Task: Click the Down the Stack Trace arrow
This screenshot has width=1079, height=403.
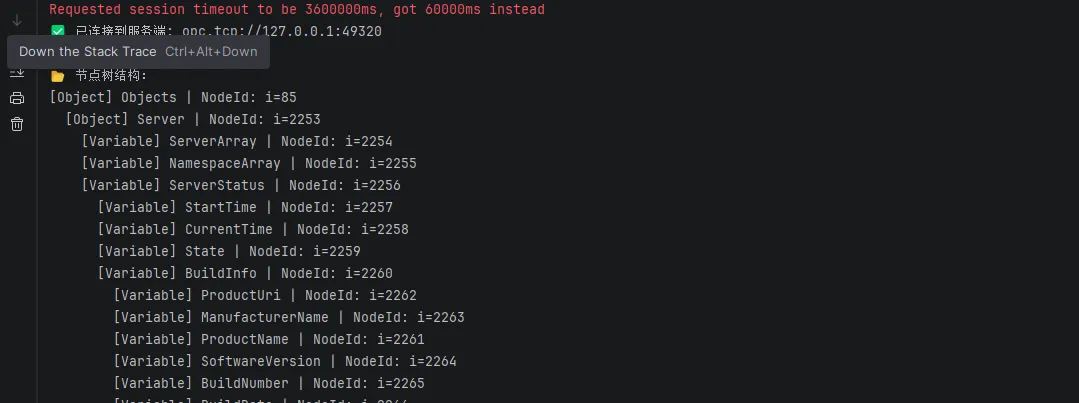Action: pyautogui.click(x=17, y=21)
